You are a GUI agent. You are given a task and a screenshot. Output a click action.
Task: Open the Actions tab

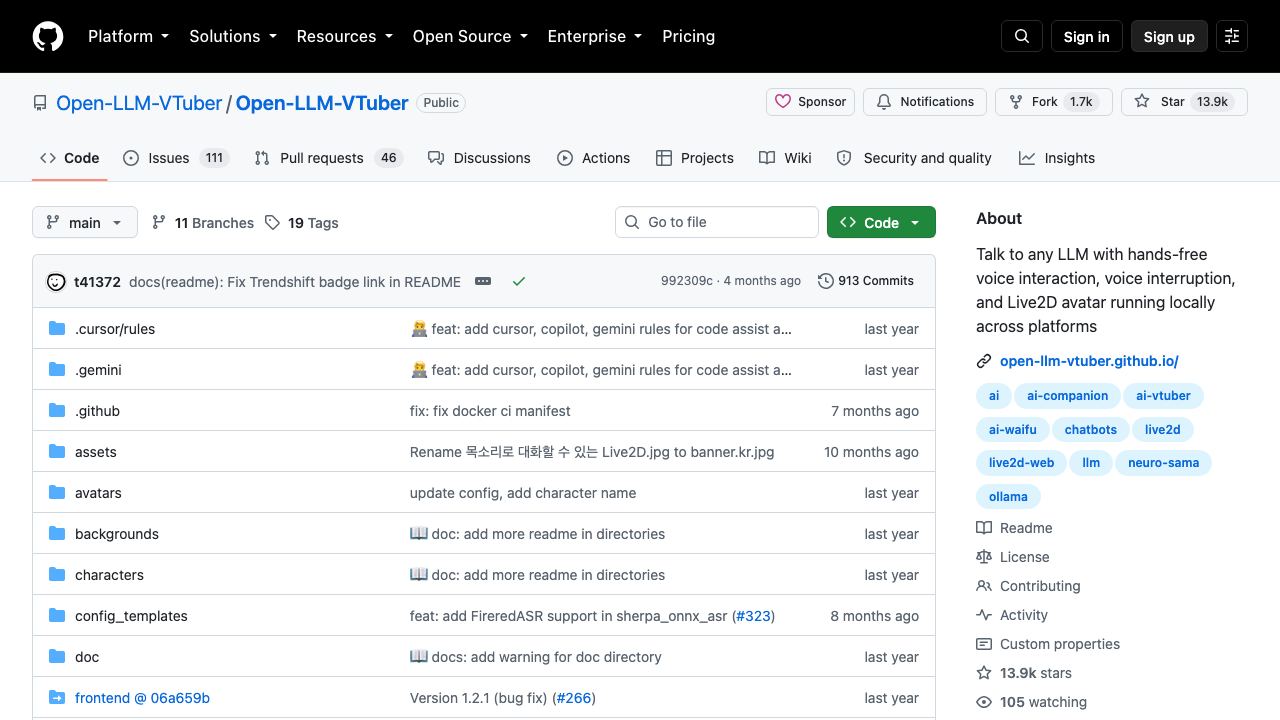(594, 158)
